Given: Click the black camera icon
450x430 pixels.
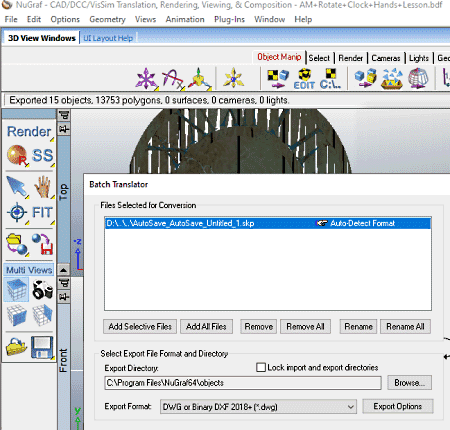Looking at the screenshot, I should coord(43,289).
